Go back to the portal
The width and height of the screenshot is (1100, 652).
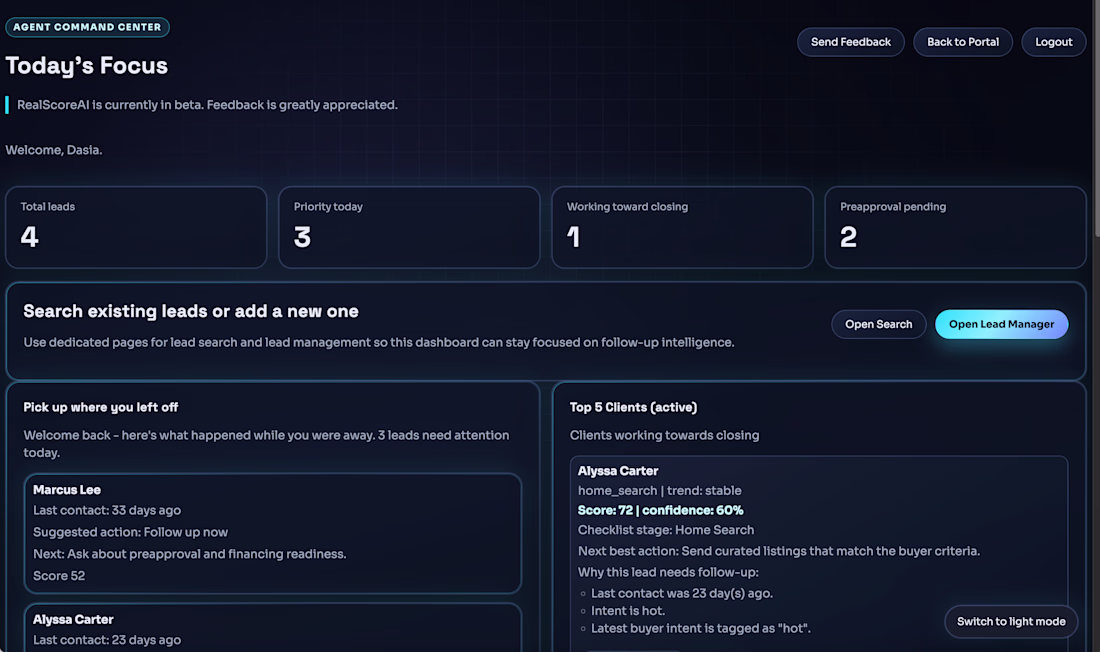click(963, 42)
